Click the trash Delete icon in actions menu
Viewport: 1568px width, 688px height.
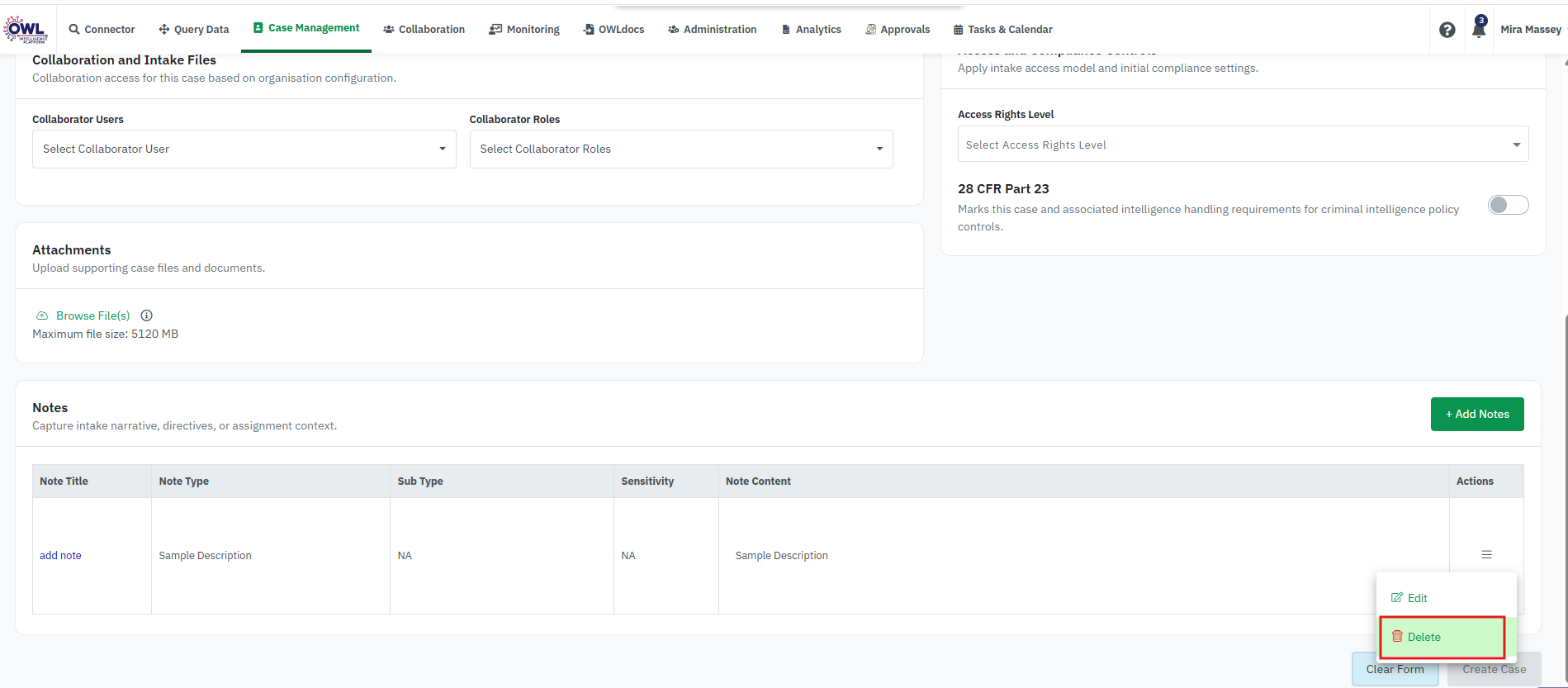(1397, 636)
